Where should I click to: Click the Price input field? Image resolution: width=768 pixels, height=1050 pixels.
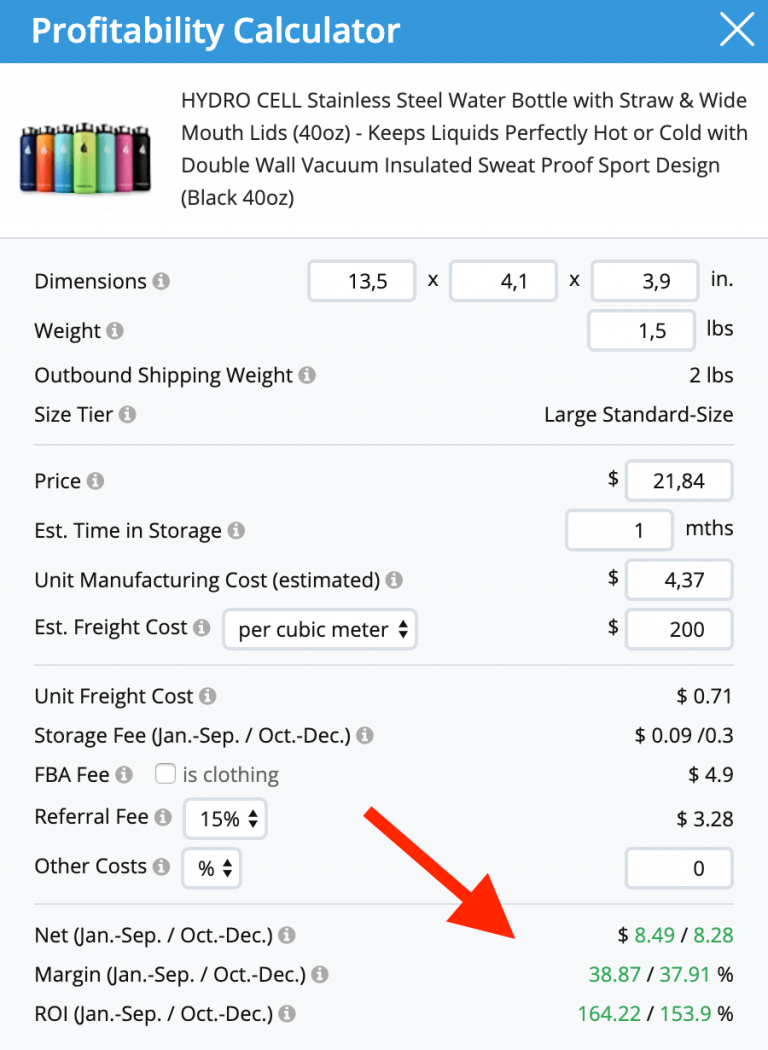coord(679,481)
